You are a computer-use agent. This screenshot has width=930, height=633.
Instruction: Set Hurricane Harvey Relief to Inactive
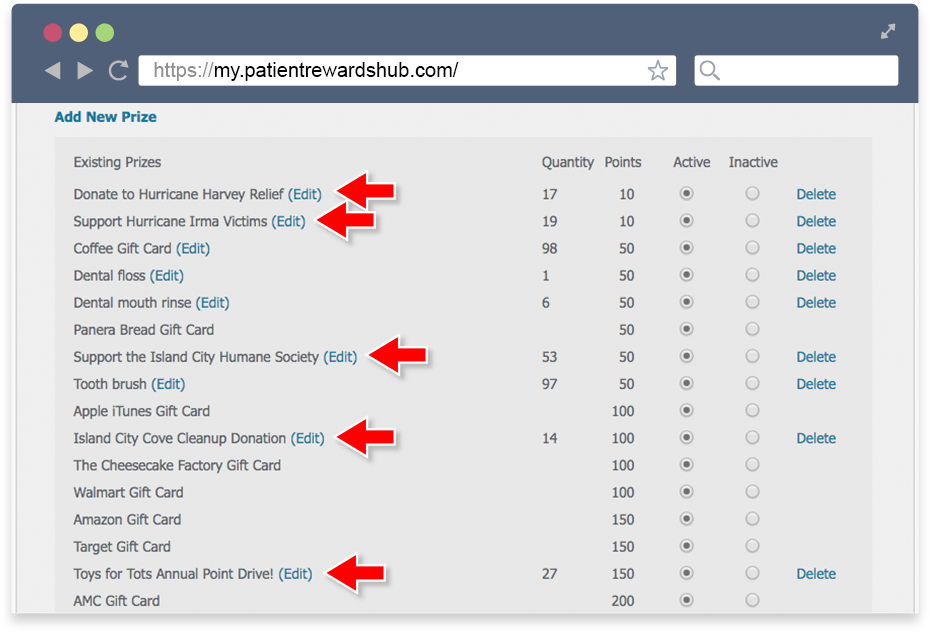click(752, 193)
